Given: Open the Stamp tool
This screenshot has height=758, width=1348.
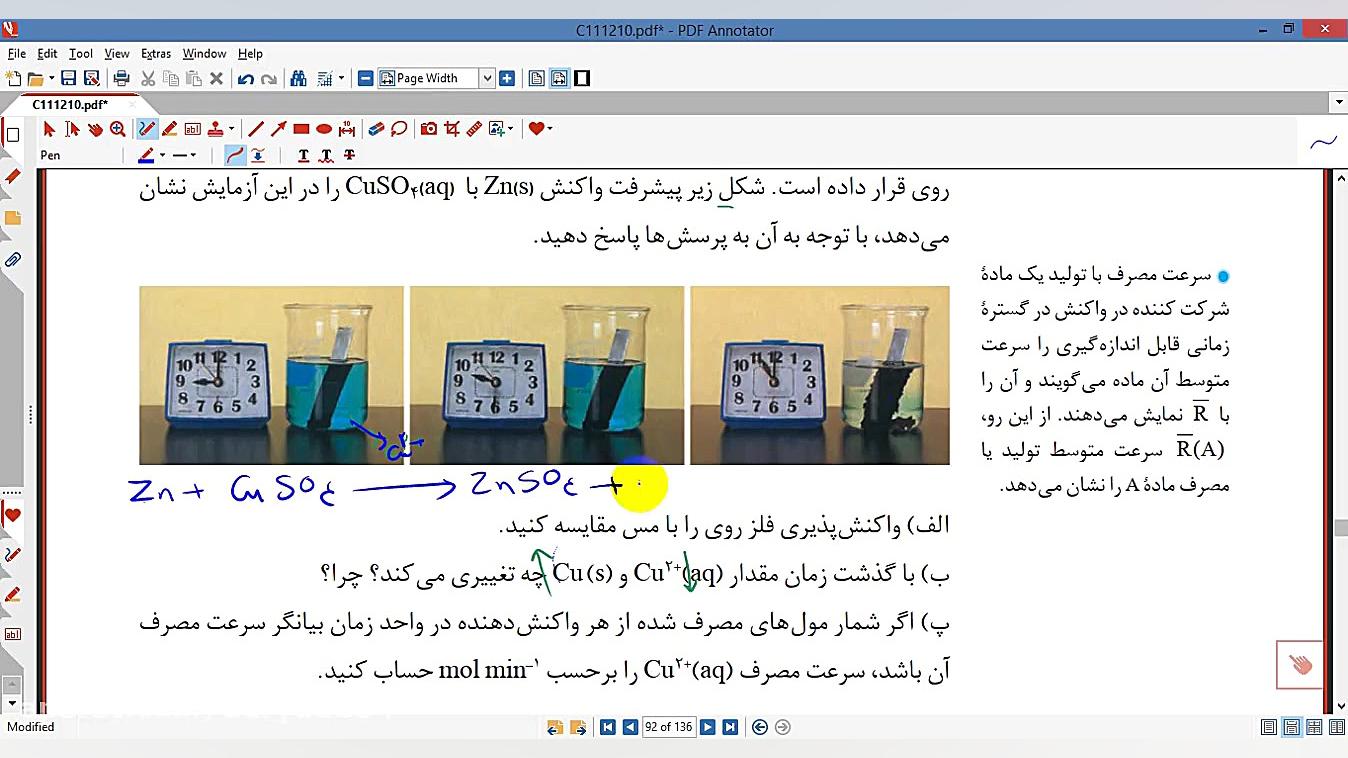Looking at the screenshot, I should (x=216, y=128).
